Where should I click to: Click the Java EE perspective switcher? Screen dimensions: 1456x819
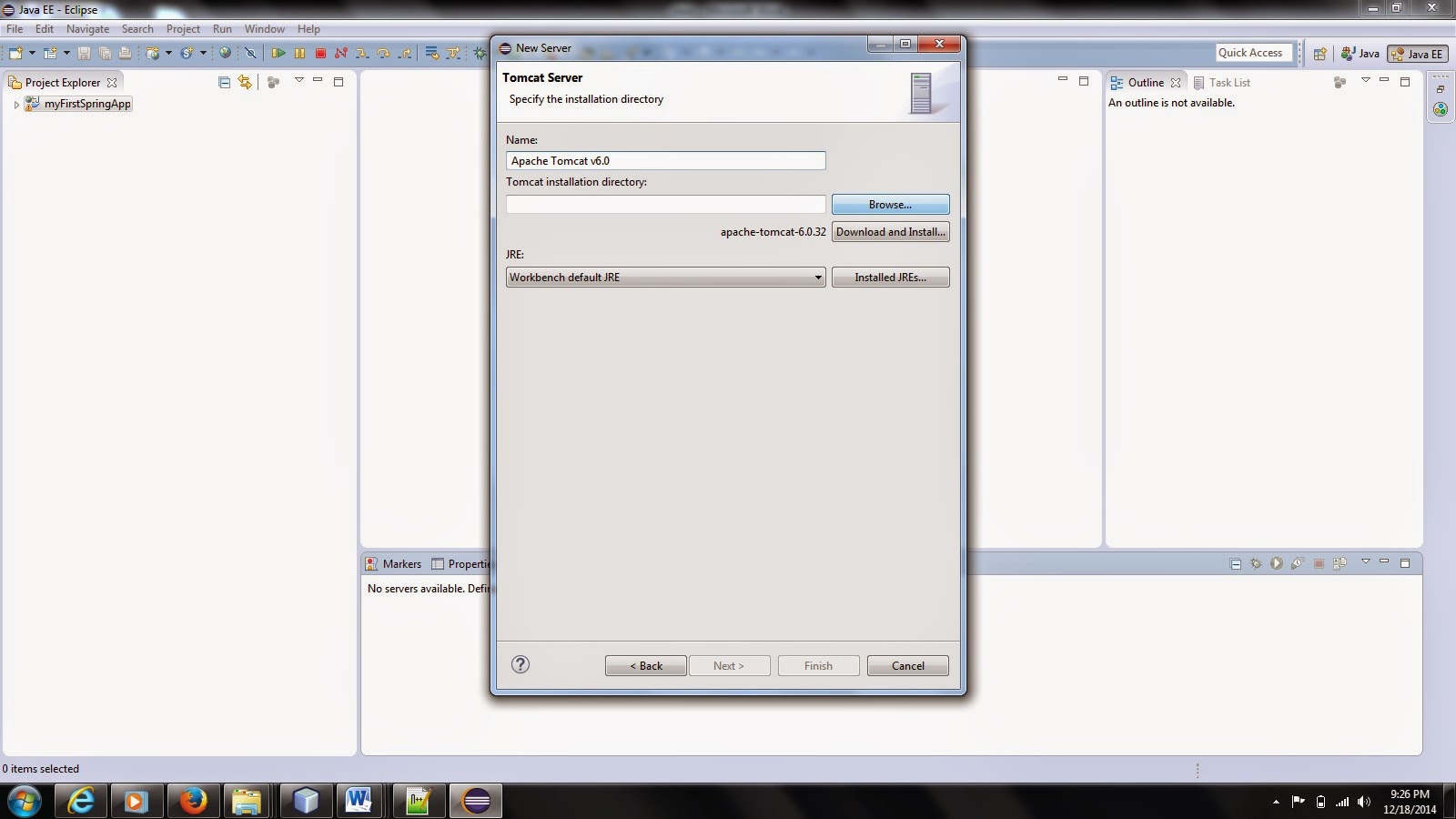(1416, 54)
